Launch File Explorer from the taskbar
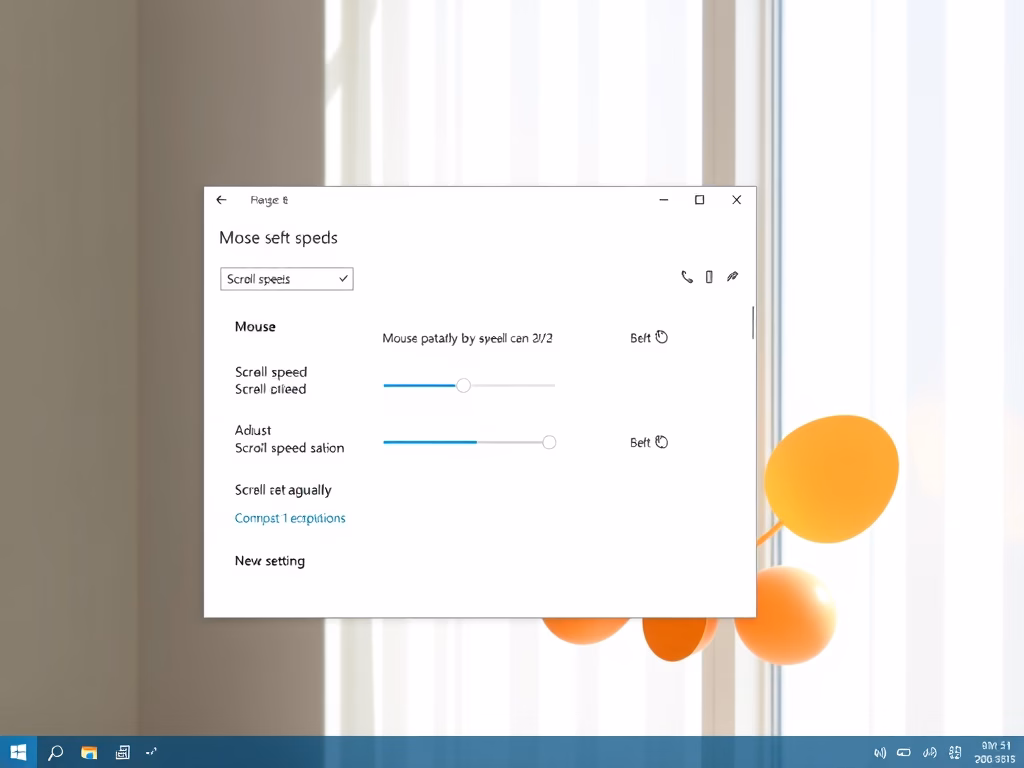This screenshot has height=768, width=1024. (x=89, y=752)
